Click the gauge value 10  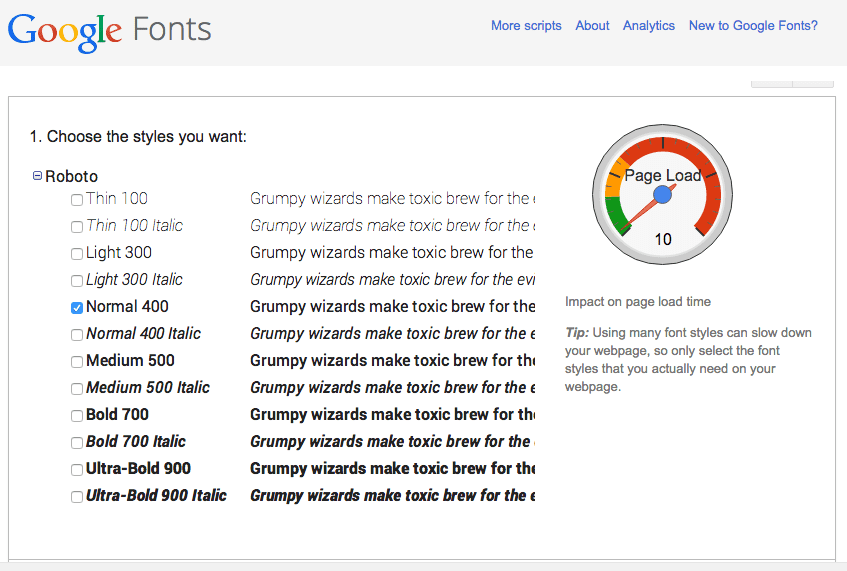coord(663,239)
